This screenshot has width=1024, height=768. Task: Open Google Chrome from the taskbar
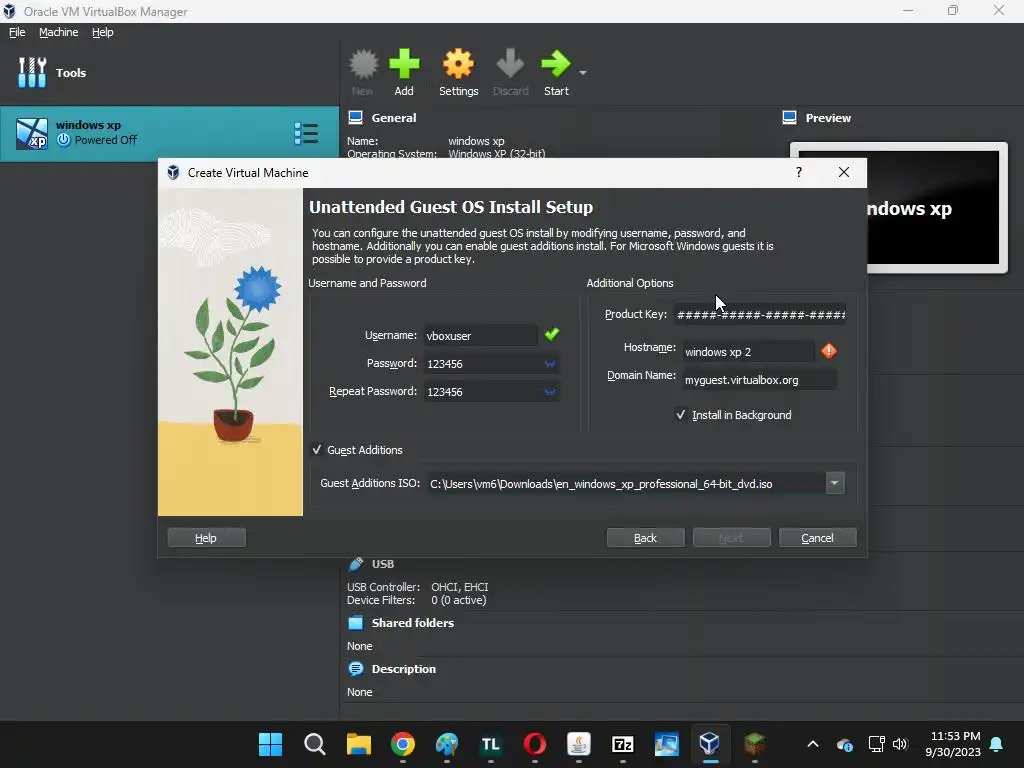(x=402, y=744)
